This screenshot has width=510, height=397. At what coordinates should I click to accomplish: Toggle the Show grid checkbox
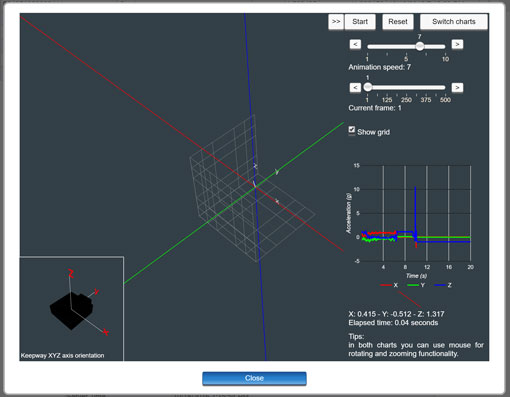pyautogui.click(x=352, y=130)
